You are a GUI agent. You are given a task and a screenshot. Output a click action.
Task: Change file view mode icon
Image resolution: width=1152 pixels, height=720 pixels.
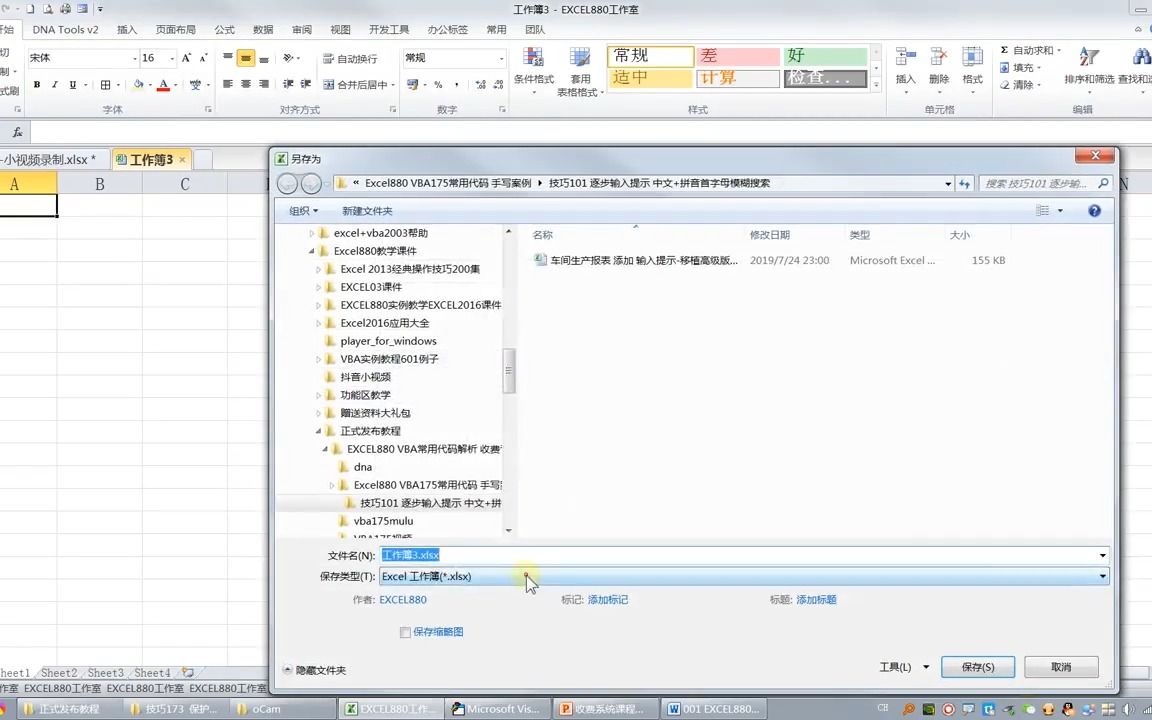click(x=1043, y=211)
